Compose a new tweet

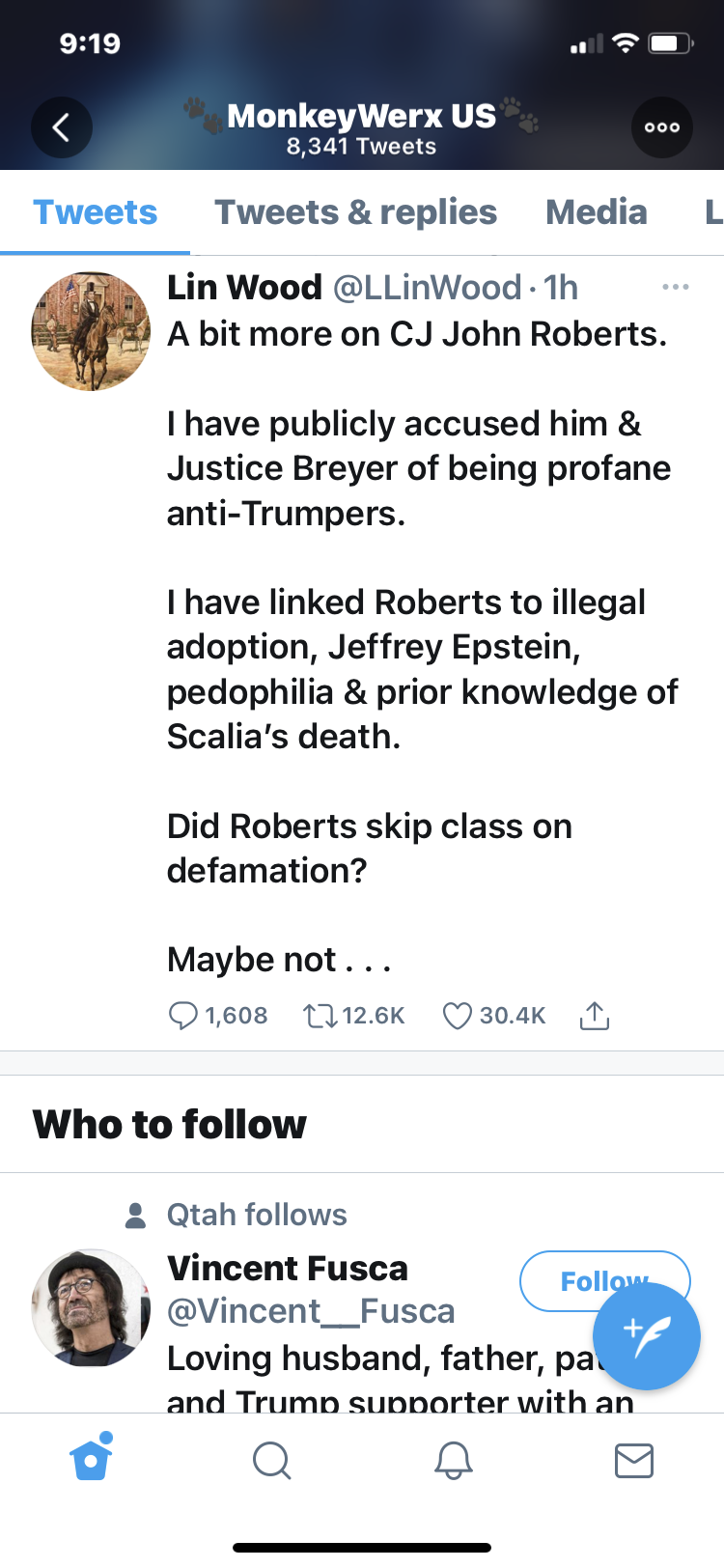pos(646,1336)
